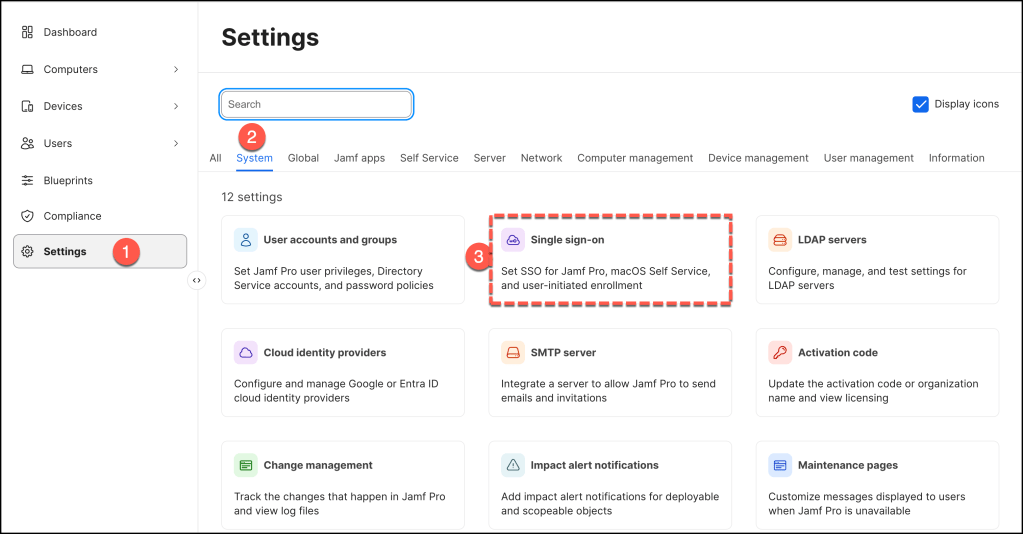1023x534 pixels.
Task: Click the Activation code key icon
Action: (x=780, y=353)
